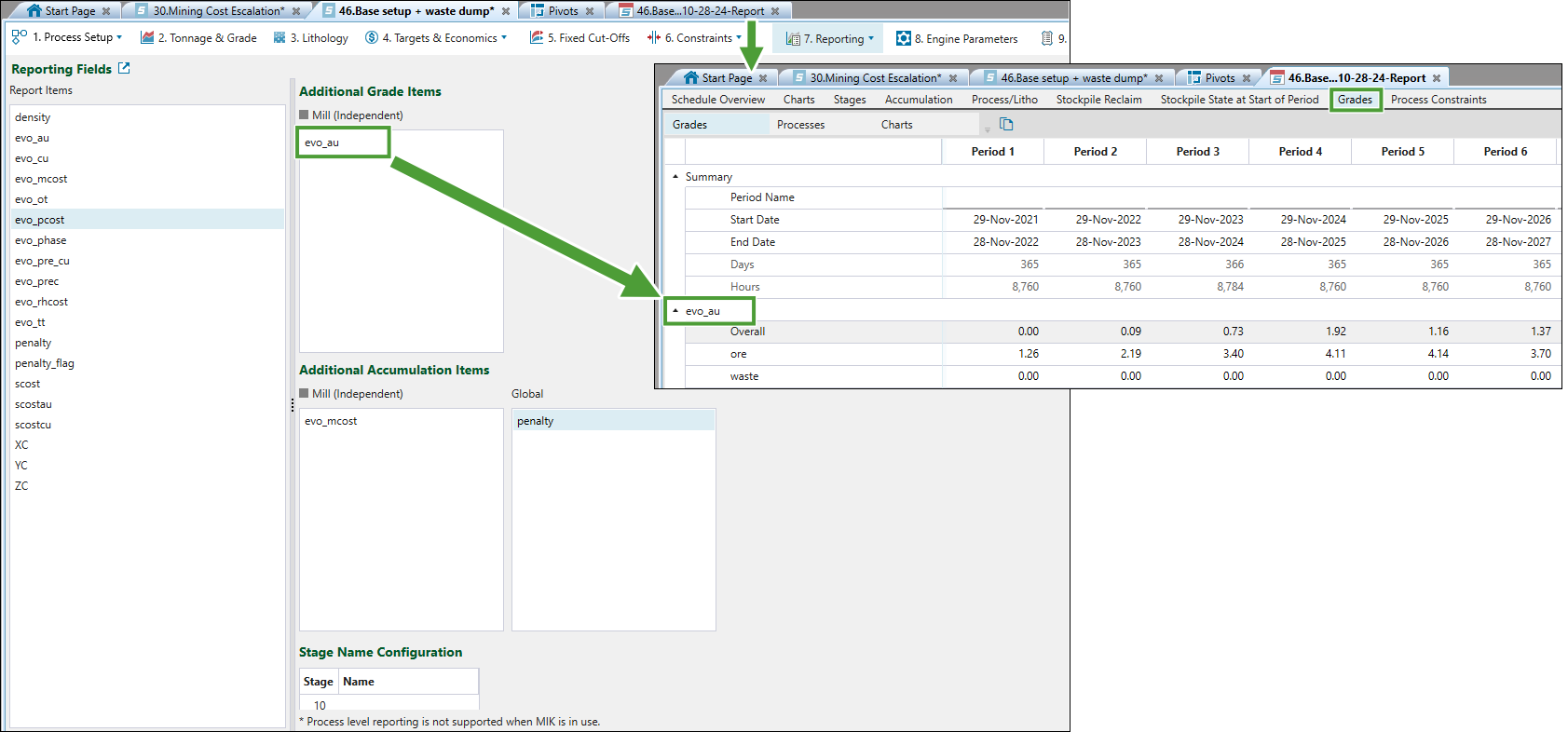Click the Period 4 column header
1568x732 pixels.
(1301, 152)
